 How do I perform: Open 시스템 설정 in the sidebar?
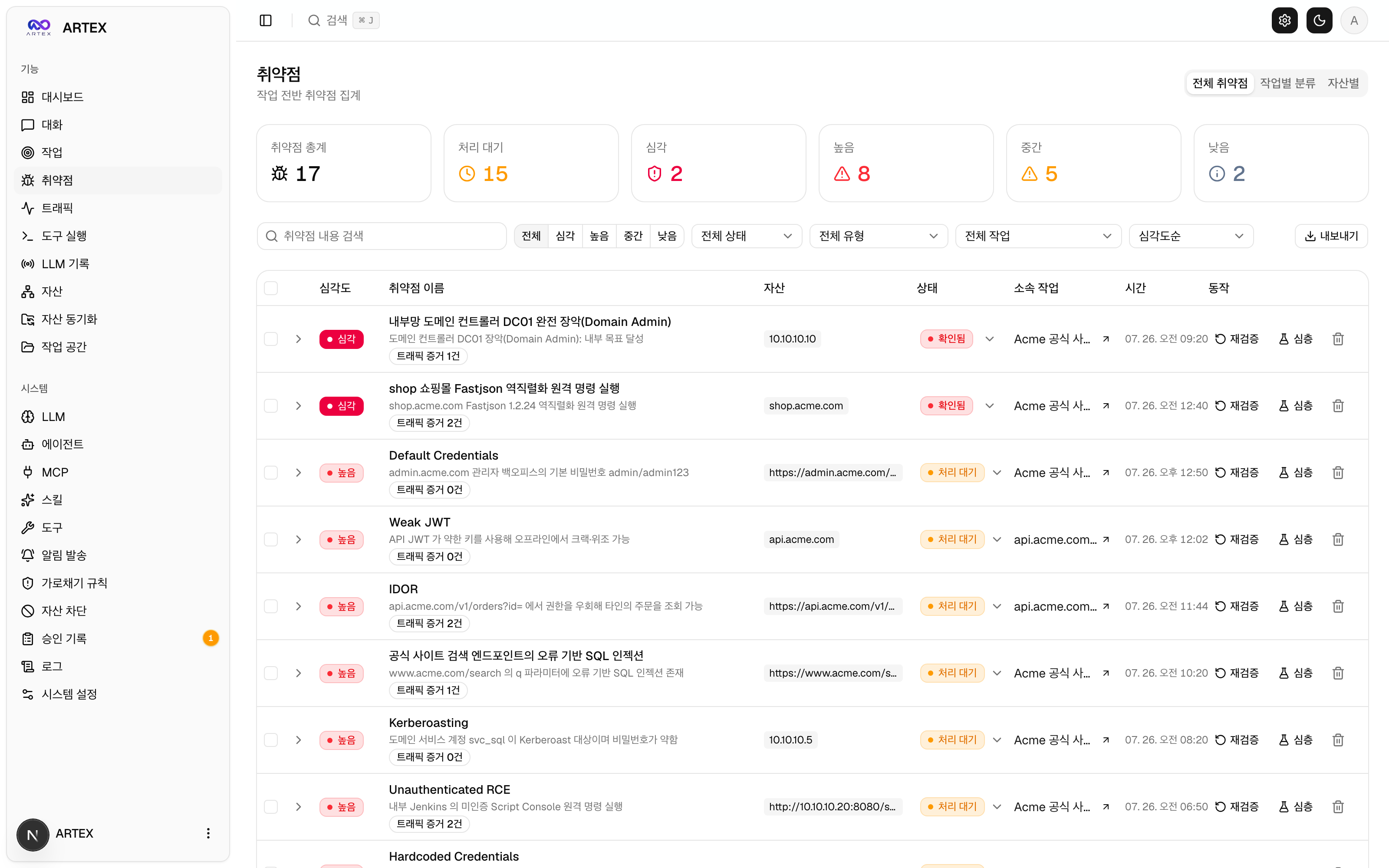click(118, 694)
